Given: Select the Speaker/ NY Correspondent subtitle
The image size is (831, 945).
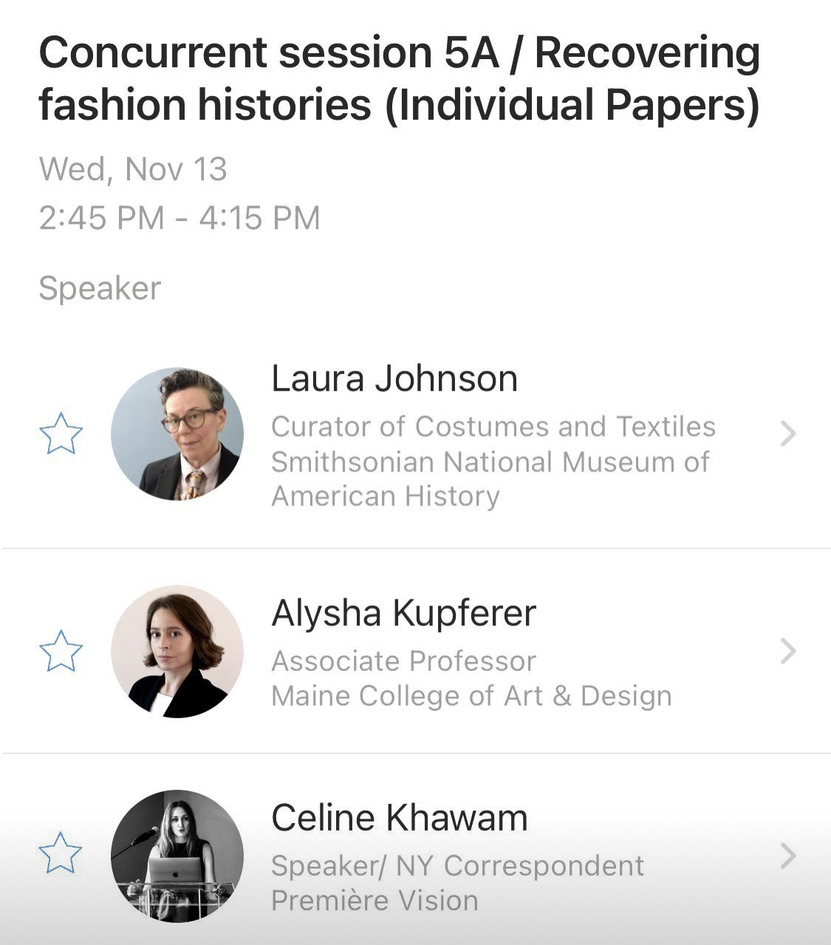Looking at the screenshot, I should pos(457,865).
